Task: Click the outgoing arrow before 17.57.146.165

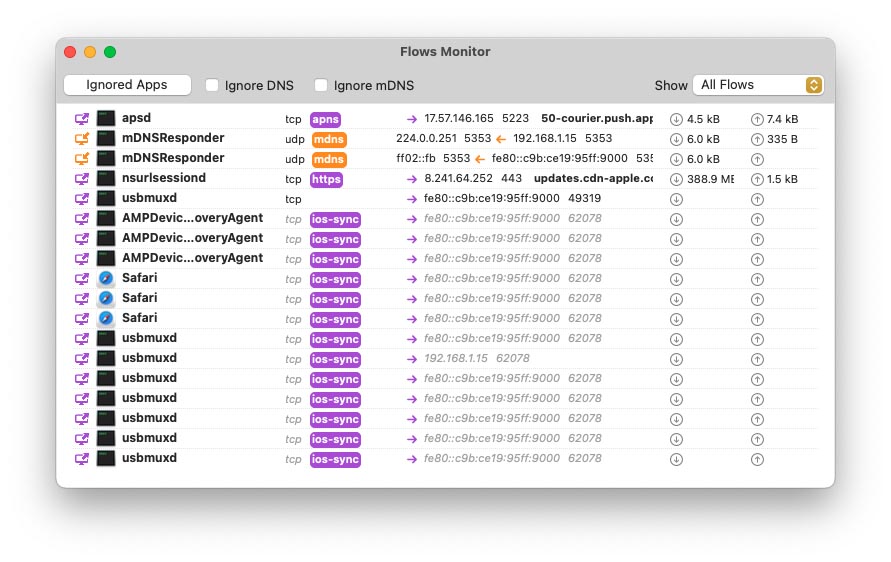Action: (412, 119)
